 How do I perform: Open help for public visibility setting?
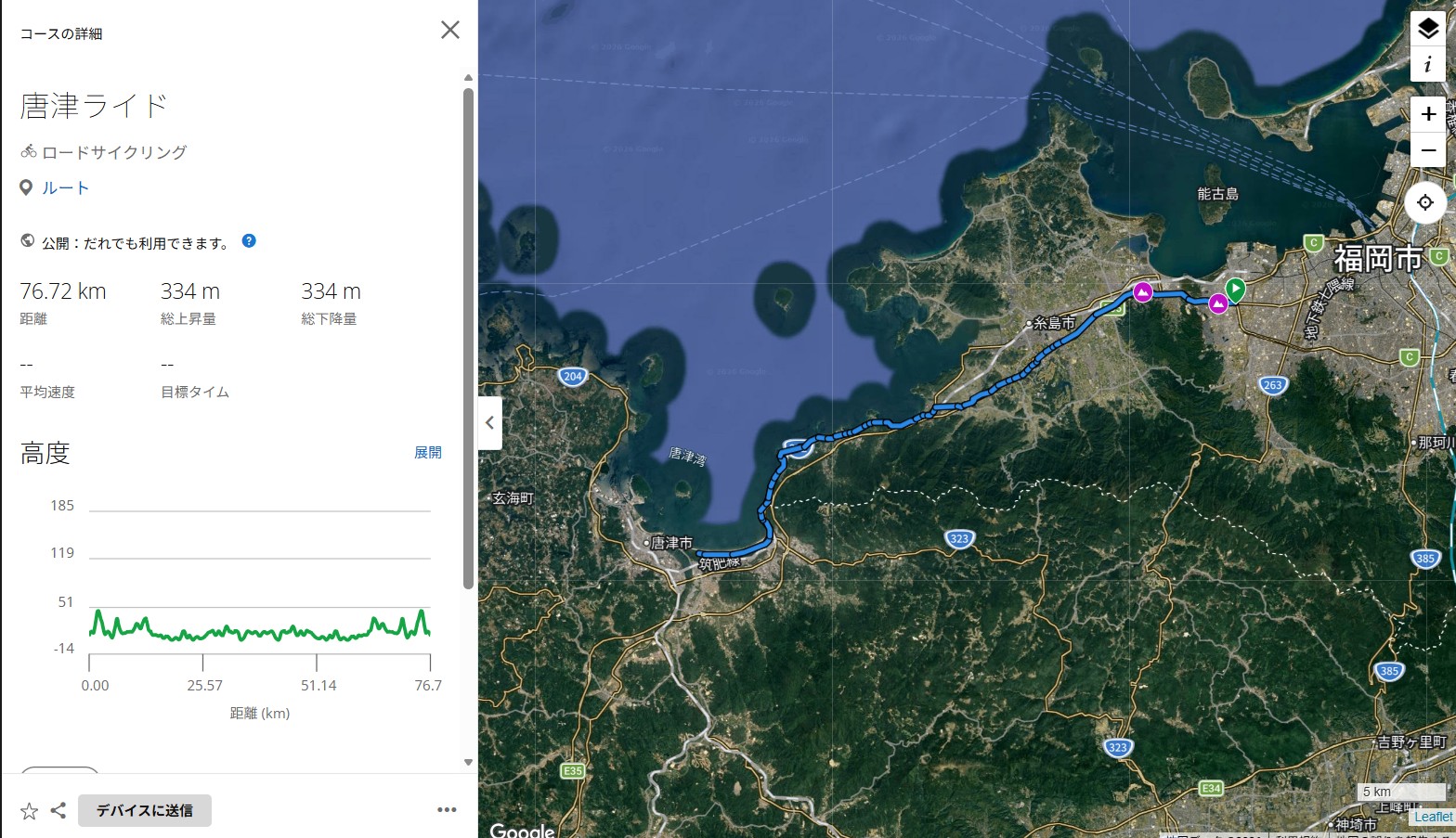pyautogui.click(x=249, y=241)
